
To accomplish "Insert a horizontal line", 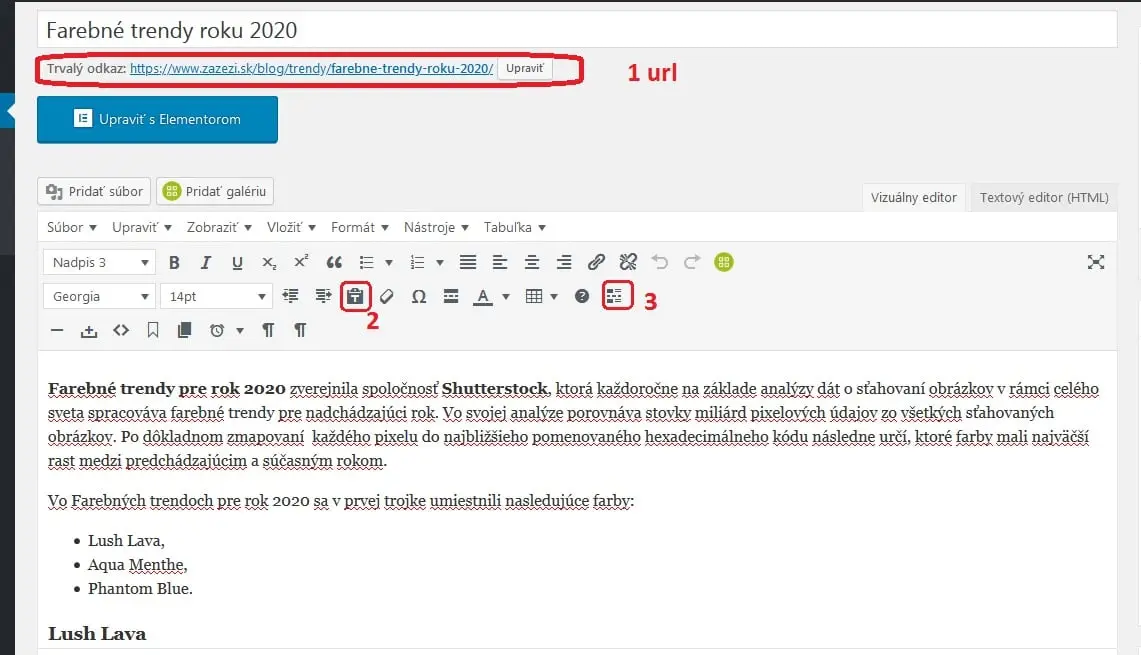I will coord(57,331).
